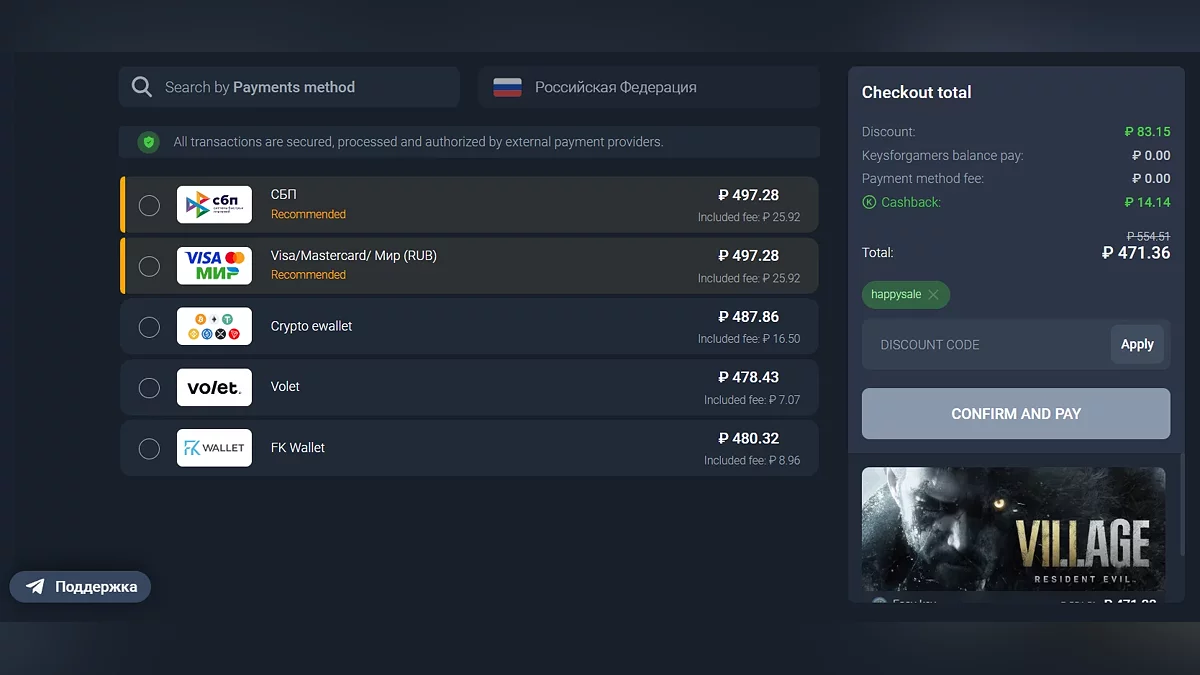Open the Поддержка Telegram support chat

[80, 587]
